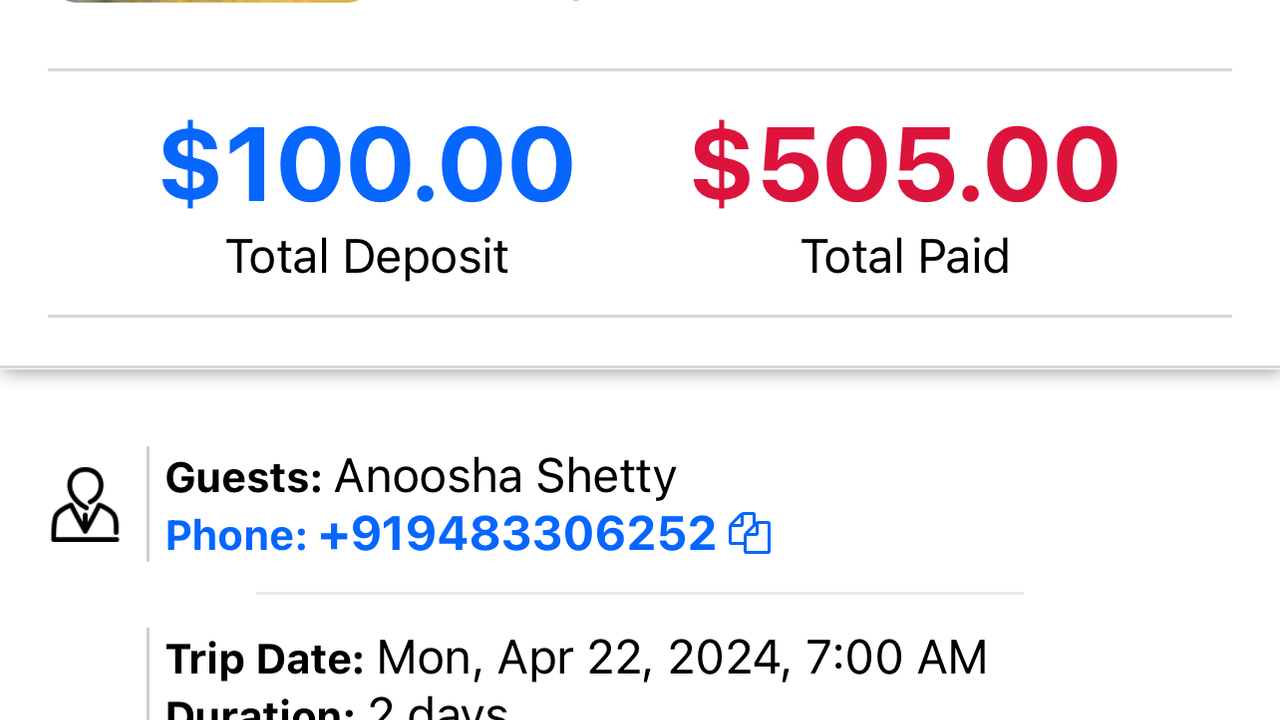The height and width of the screenshot is (720, 1280).
Task: Open the trip thumbnail image at top
Action: click(x=210, y=1)
